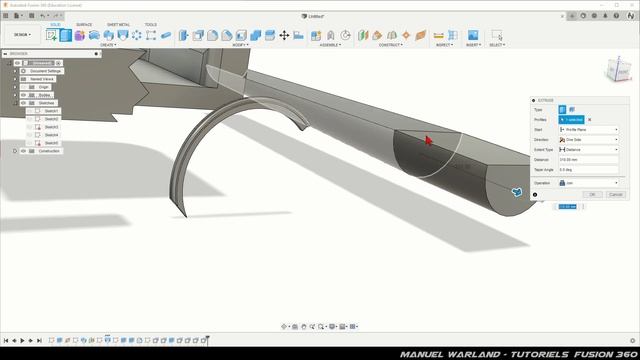Show Sketch3 via its eye icon
Viewport: 640px width, 360px height.
[x=30, y=127]
